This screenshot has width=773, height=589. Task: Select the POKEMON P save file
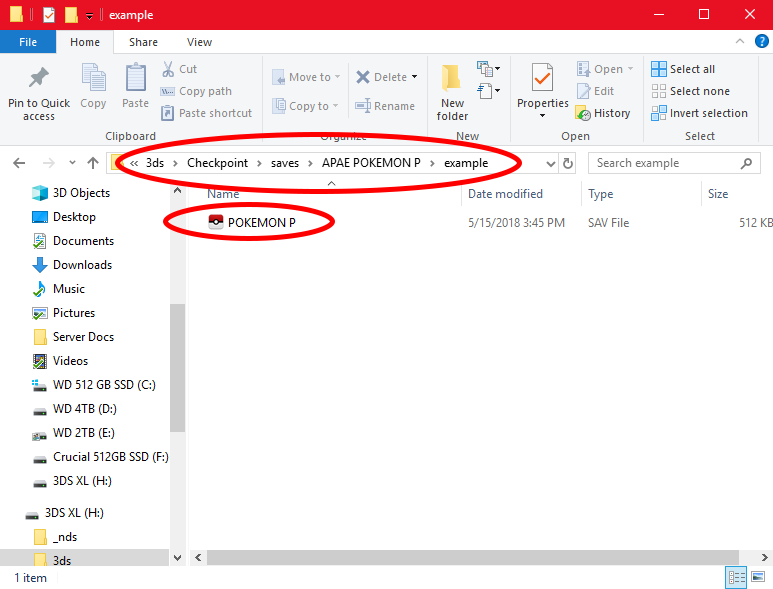coord(261,223)
